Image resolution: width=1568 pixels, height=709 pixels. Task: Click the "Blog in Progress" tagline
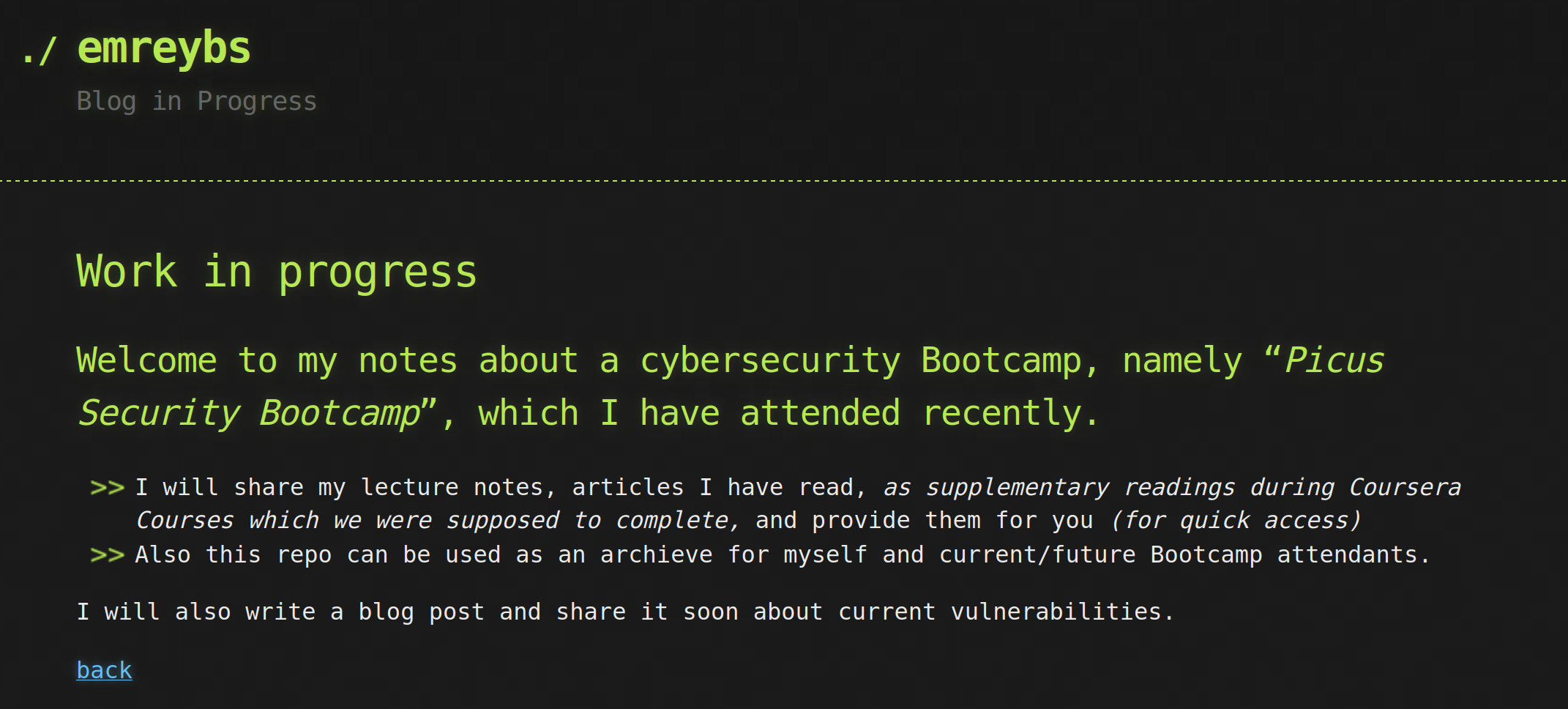(x=196, y=100)
